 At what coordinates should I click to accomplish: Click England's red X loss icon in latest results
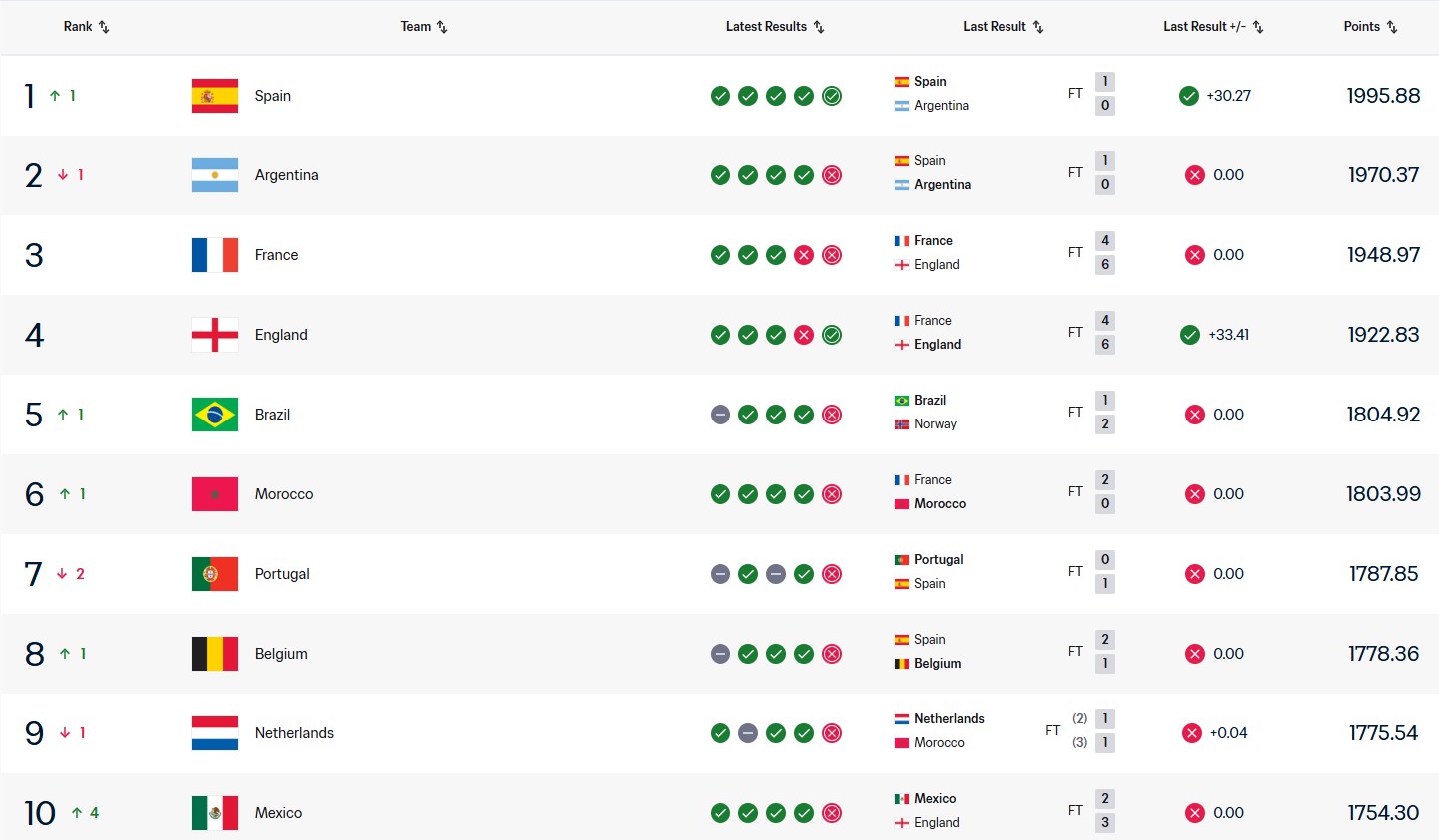(804, 335)
